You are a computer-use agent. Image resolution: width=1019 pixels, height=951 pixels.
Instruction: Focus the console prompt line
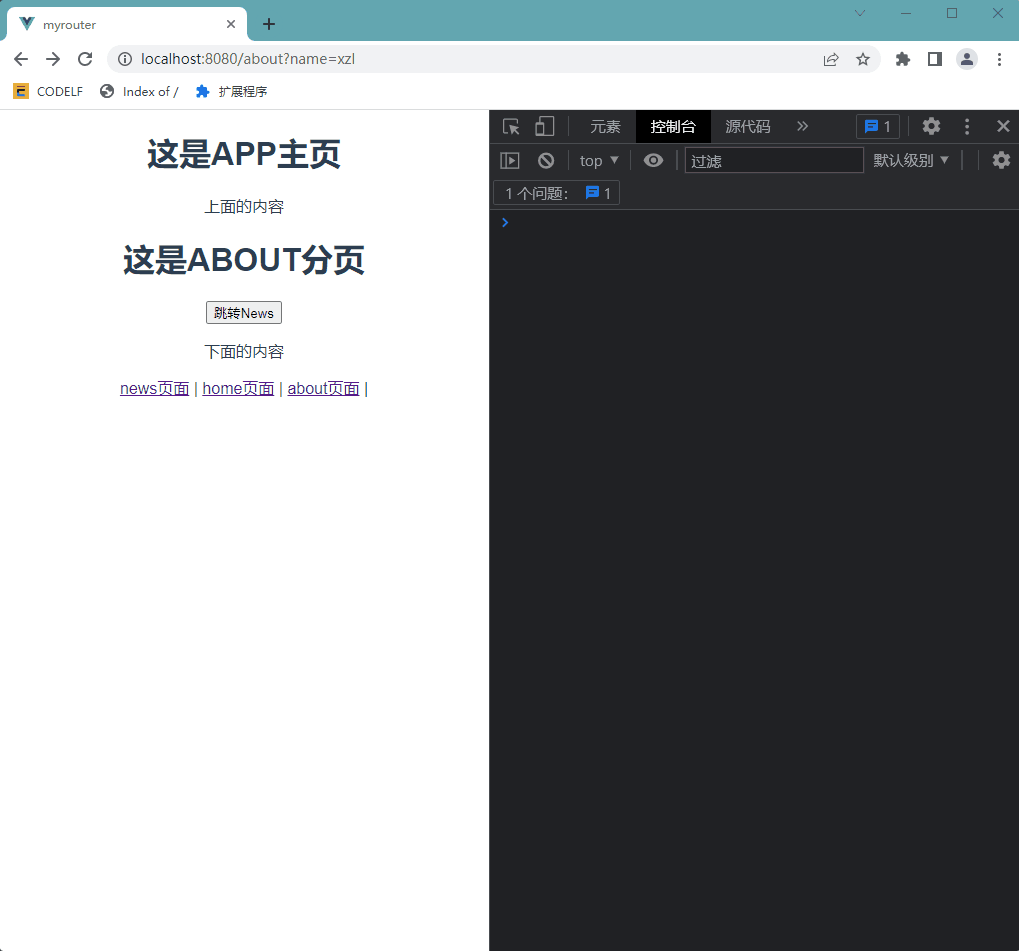[x=754, y=223]
